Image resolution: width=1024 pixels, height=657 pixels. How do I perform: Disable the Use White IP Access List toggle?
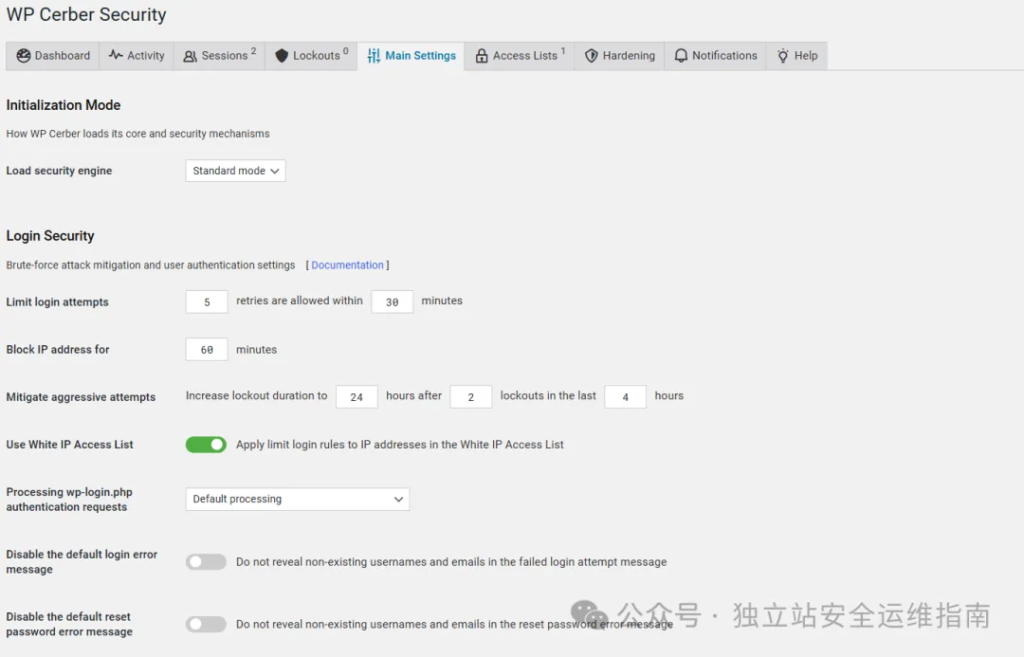[206, 445]
